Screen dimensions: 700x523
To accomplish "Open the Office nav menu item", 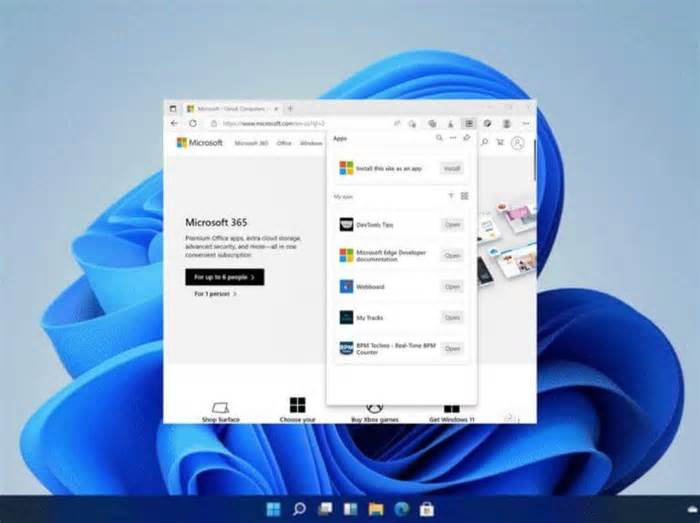I will click(284, 143).
